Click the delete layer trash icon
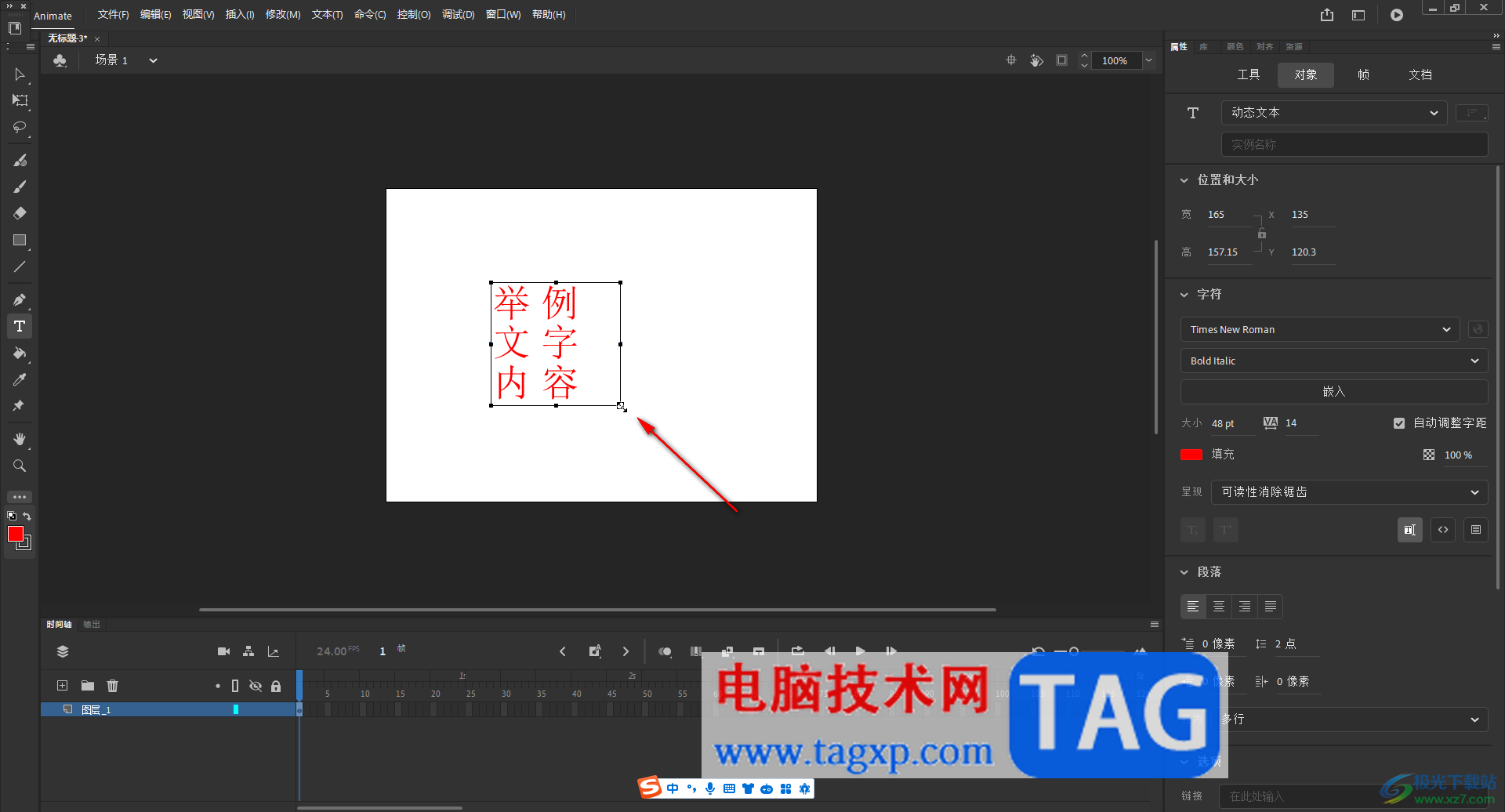Image resolution: width=1505 pixels, height=812 pixels. 113,686
